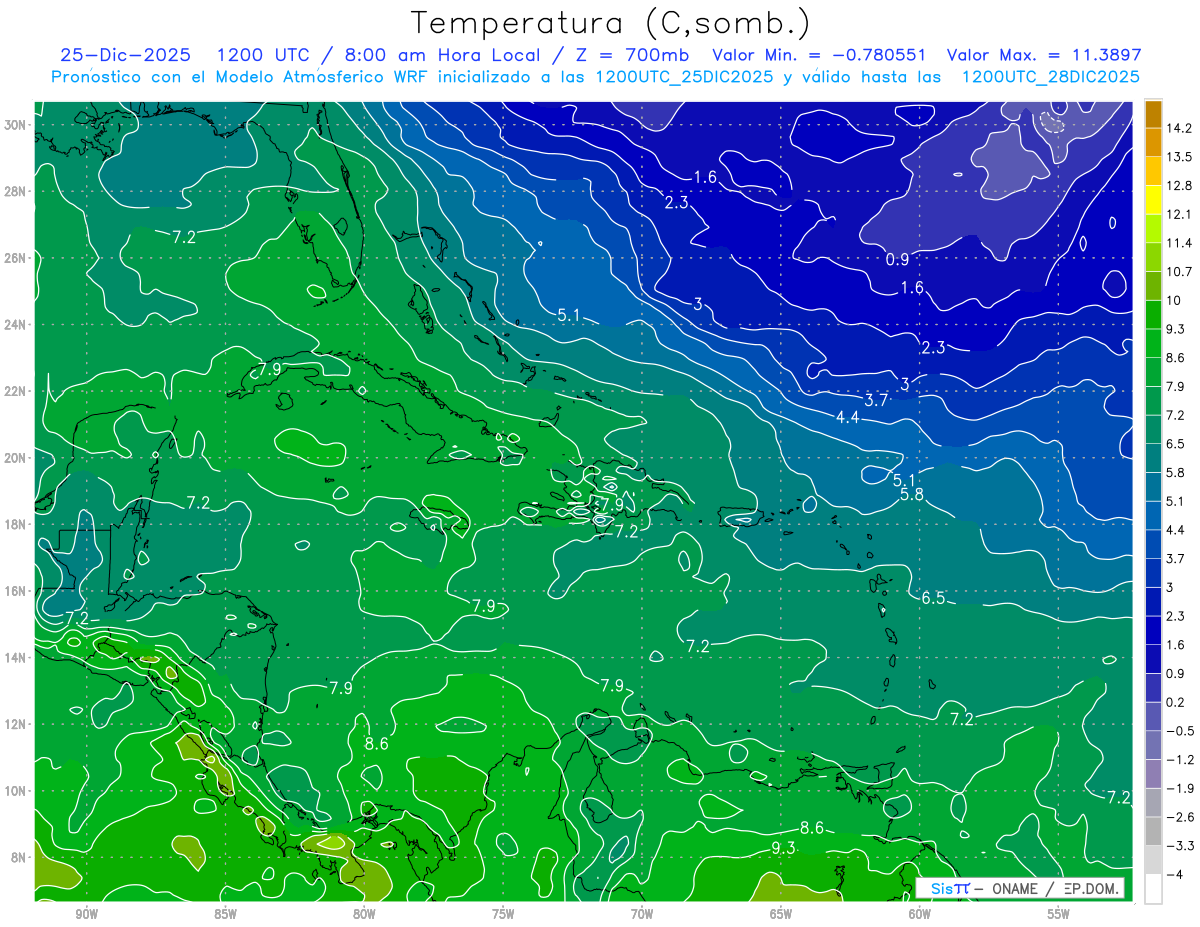Click the colorbar legend value 12.1
This screenshot has width=1200, height=927.
point(1178,214)
